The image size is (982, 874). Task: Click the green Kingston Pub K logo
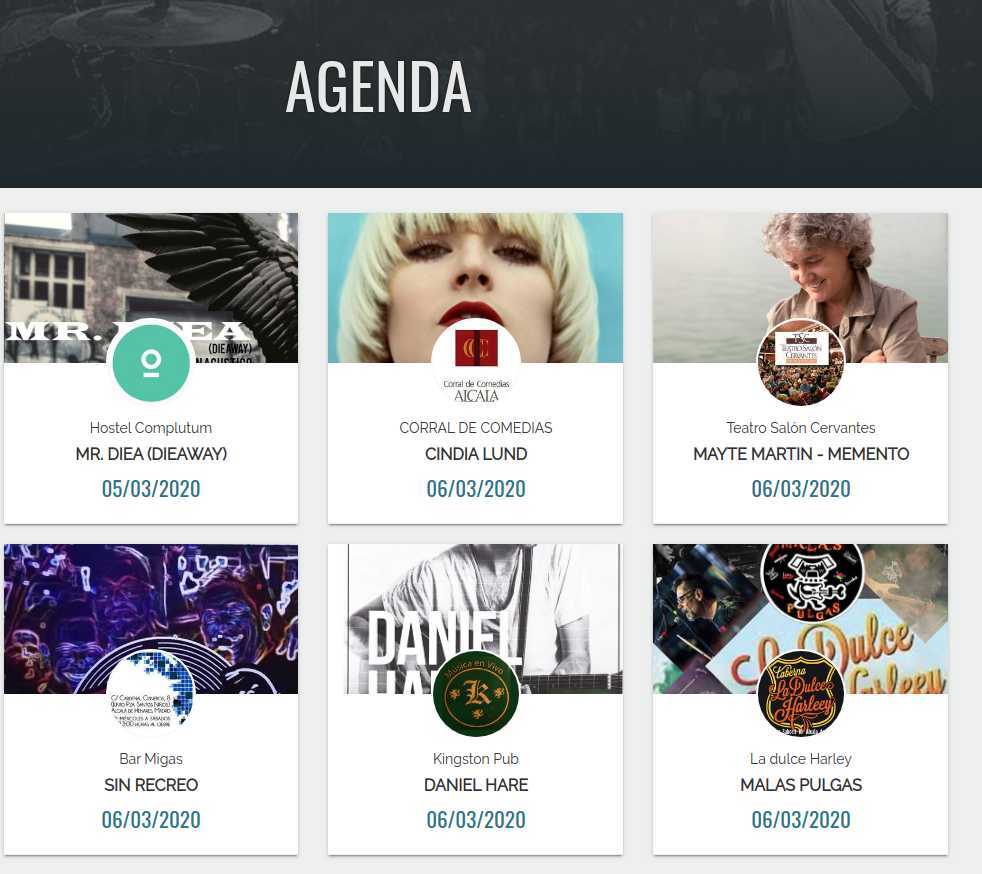pos(476,693)
